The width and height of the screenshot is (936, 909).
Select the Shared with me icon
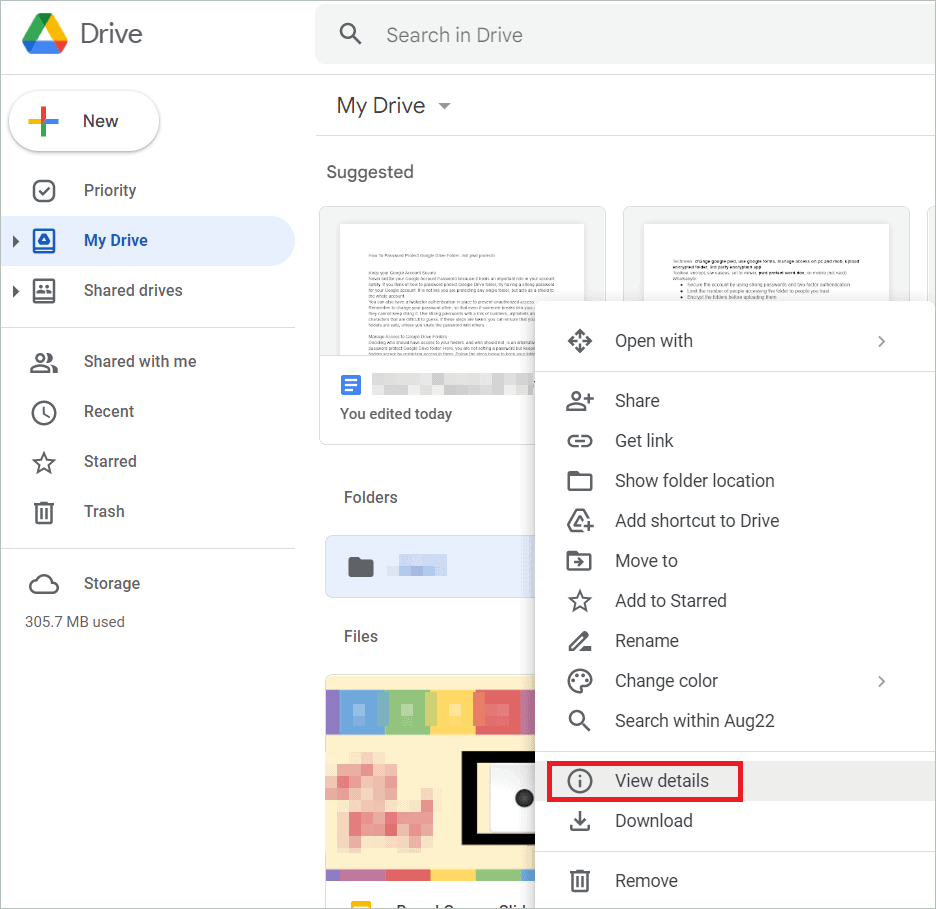tap(44, 361)
